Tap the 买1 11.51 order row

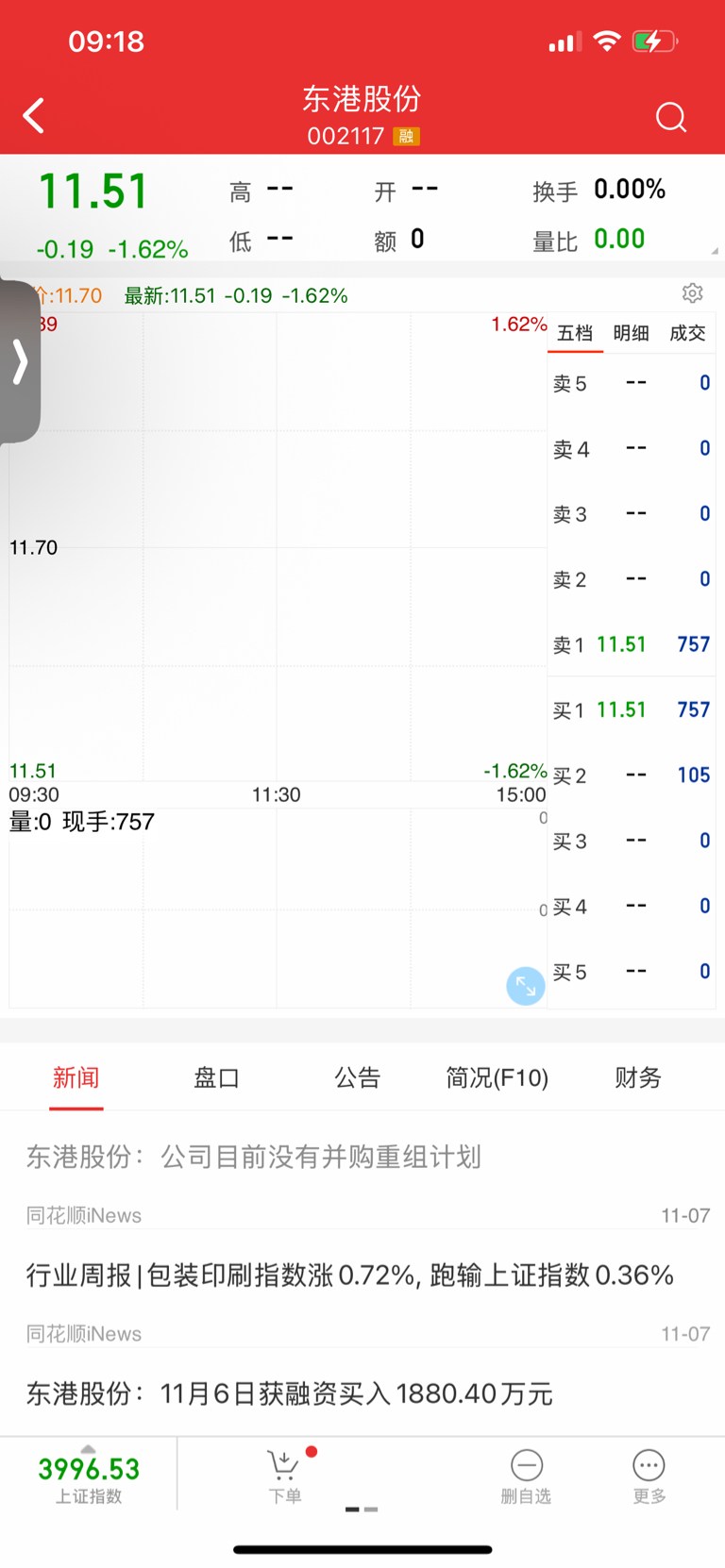632,709
